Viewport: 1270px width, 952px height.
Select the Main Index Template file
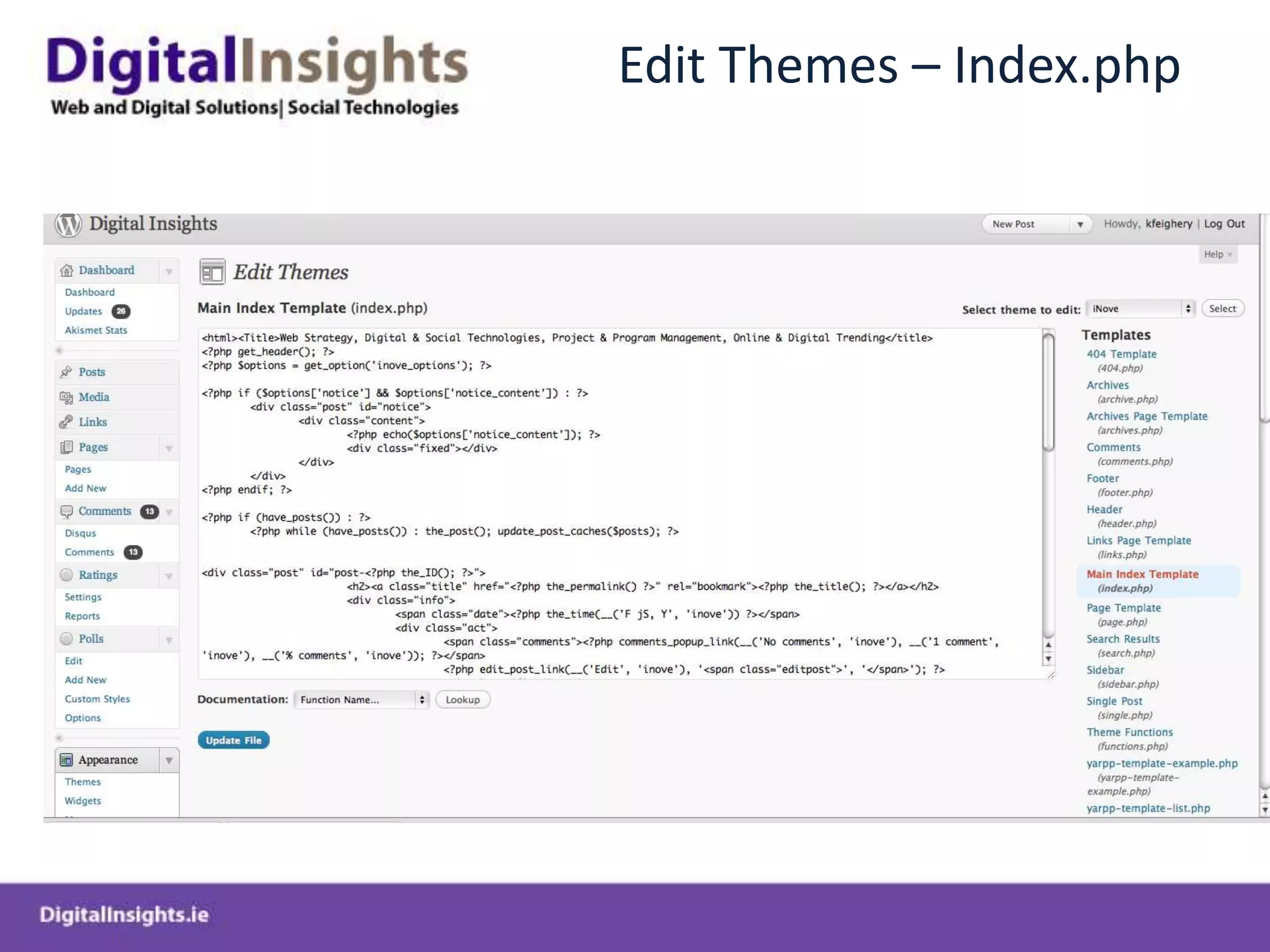[1142, 574]
